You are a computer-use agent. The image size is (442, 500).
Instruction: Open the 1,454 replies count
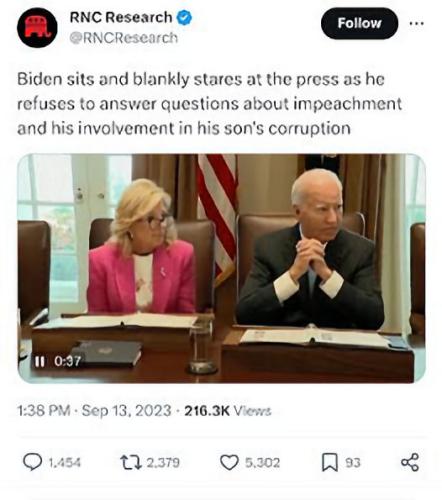[x=65, y=463]
